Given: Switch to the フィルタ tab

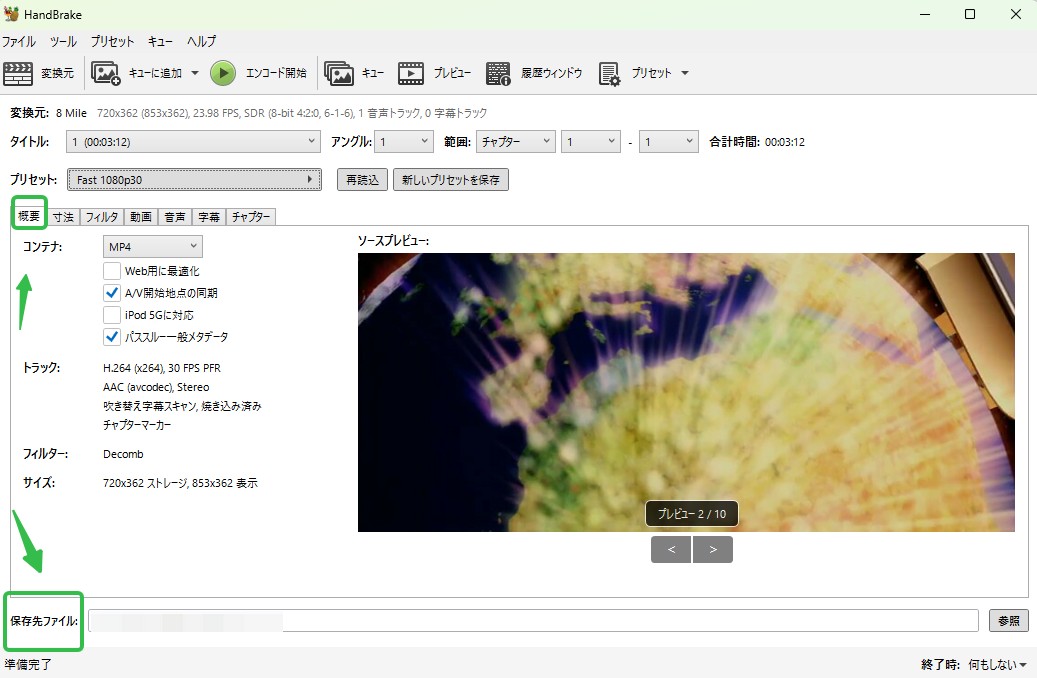Looking at the screenshot, I should click(102, 217).
